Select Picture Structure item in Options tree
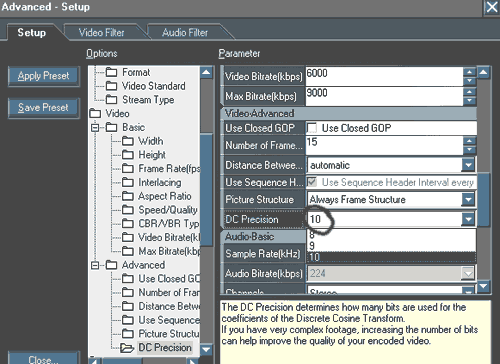500x364 pixels. (169, 334)
